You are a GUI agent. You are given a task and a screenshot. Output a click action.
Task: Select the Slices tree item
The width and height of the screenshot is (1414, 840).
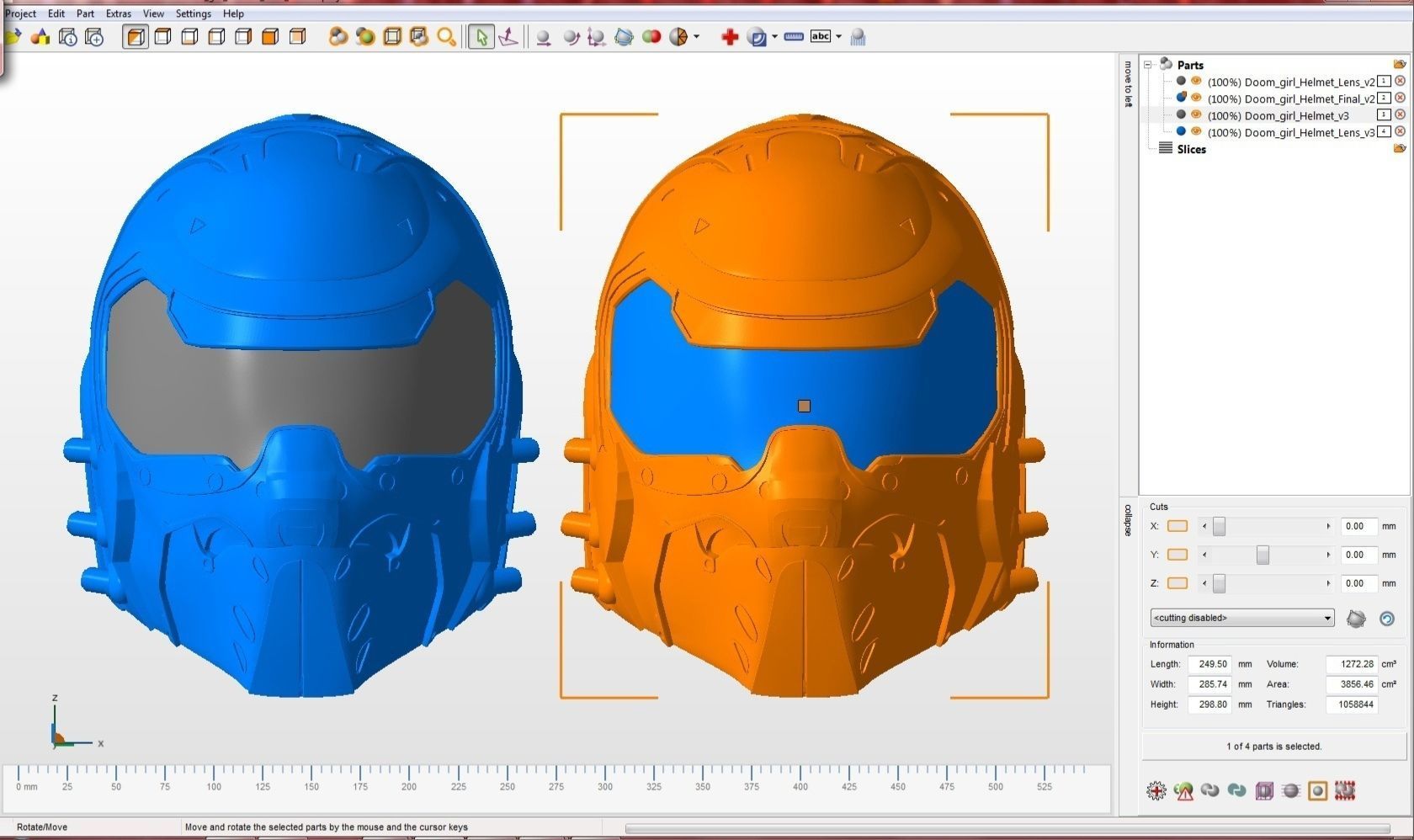[1191, 149]
